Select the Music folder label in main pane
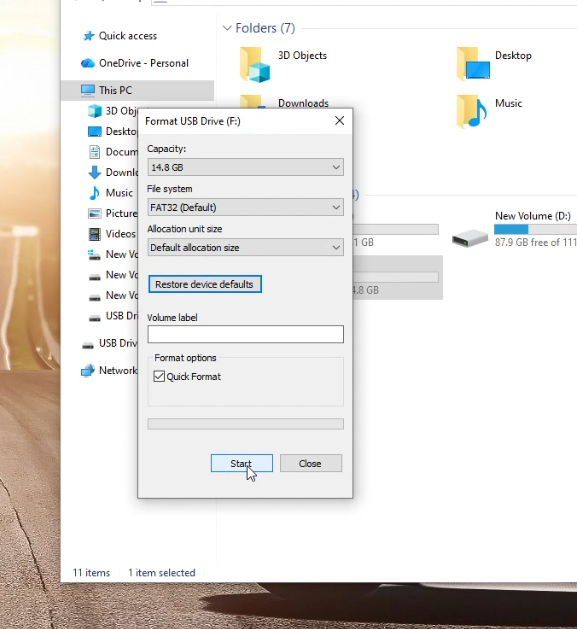The height and width of the screenshot is (629, 577). 508,103
